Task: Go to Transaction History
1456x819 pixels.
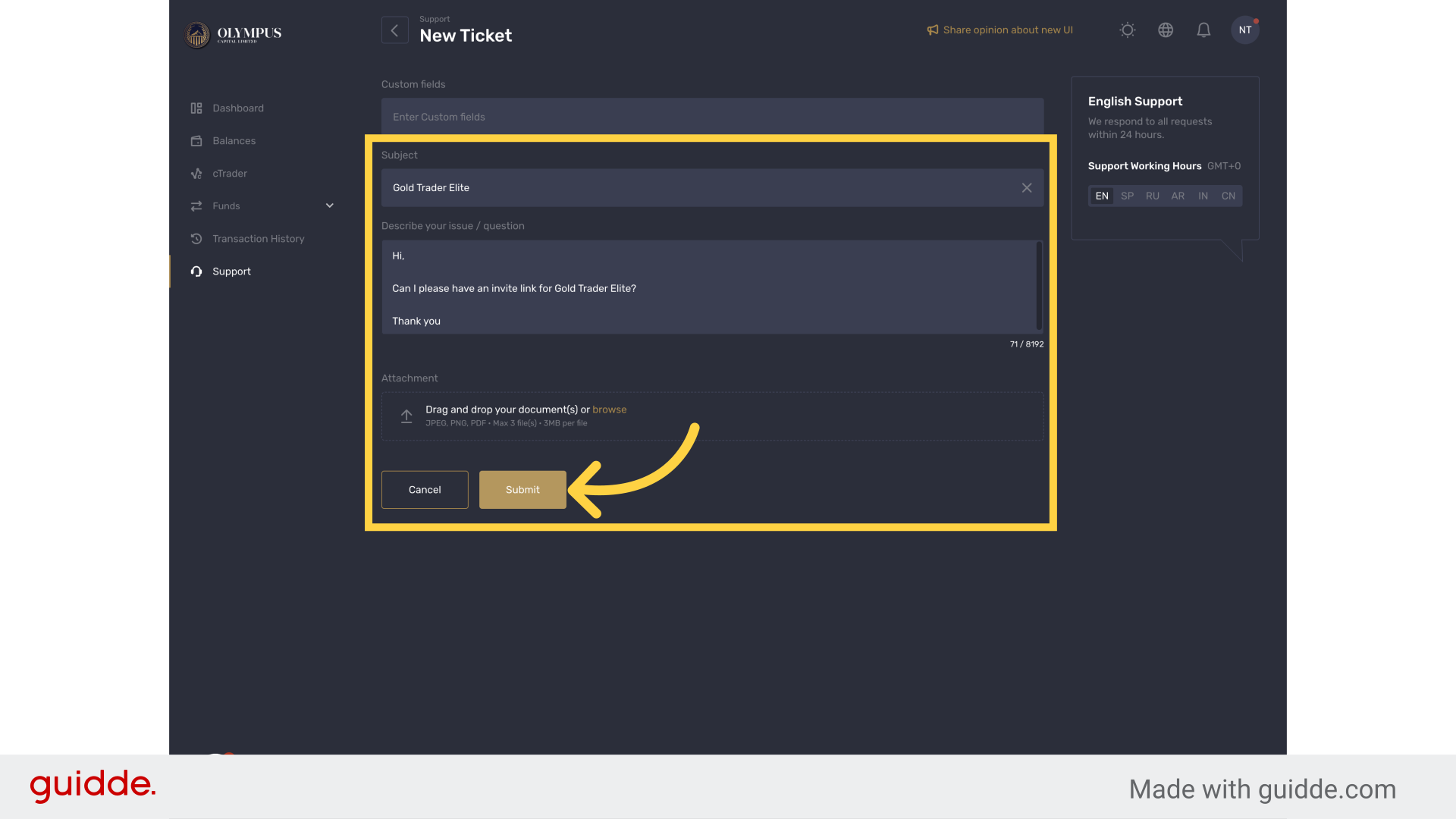Action: [258, 239]
